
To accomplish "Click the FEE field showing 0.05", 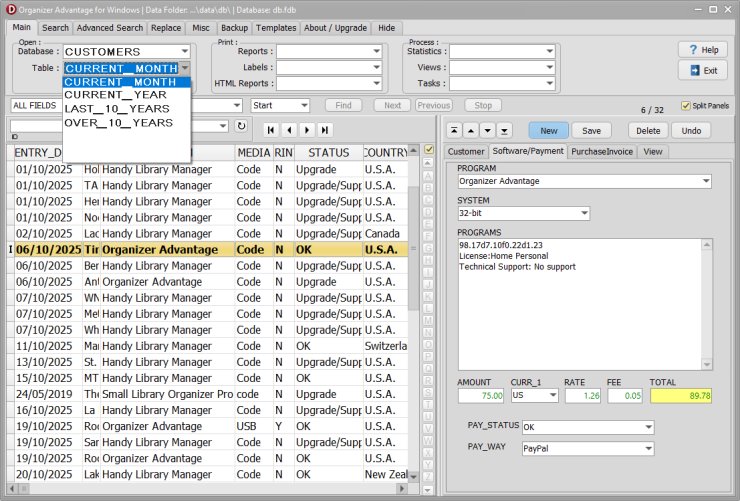I will [x=625, y=395].
